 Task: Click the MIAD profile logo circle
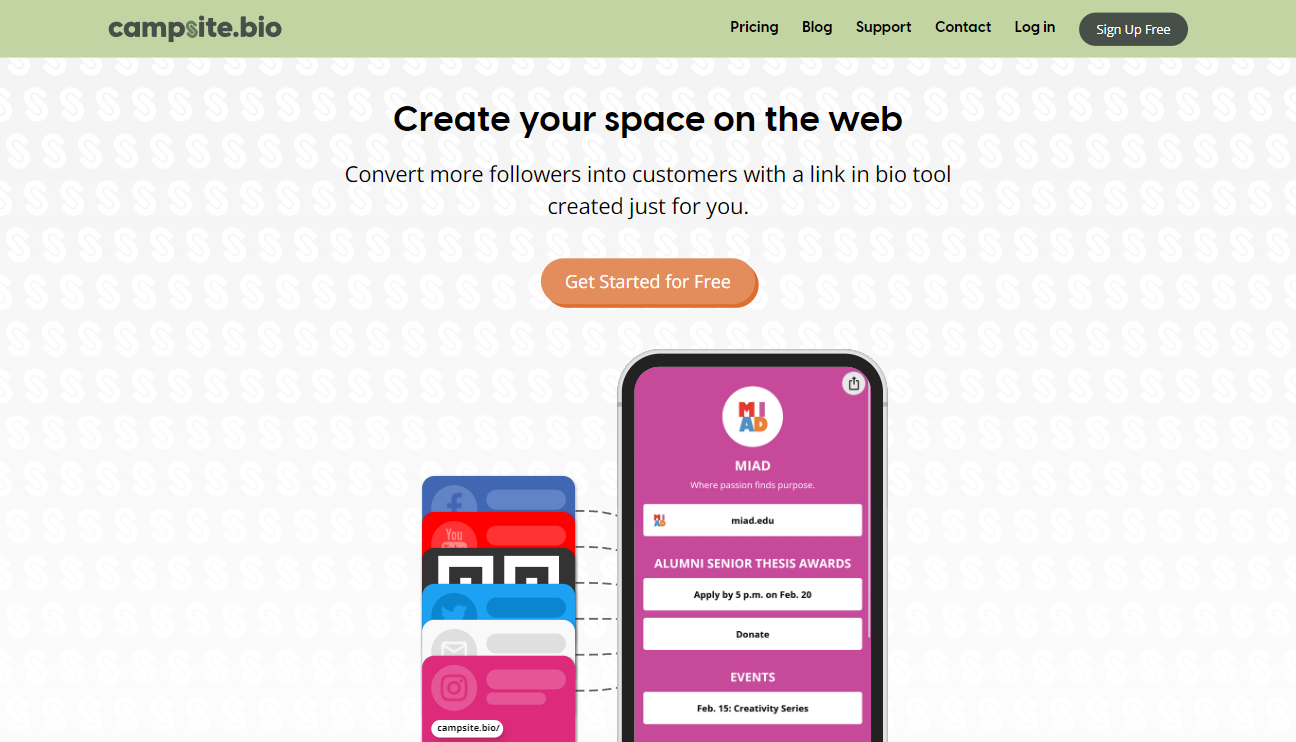[752, 416]
